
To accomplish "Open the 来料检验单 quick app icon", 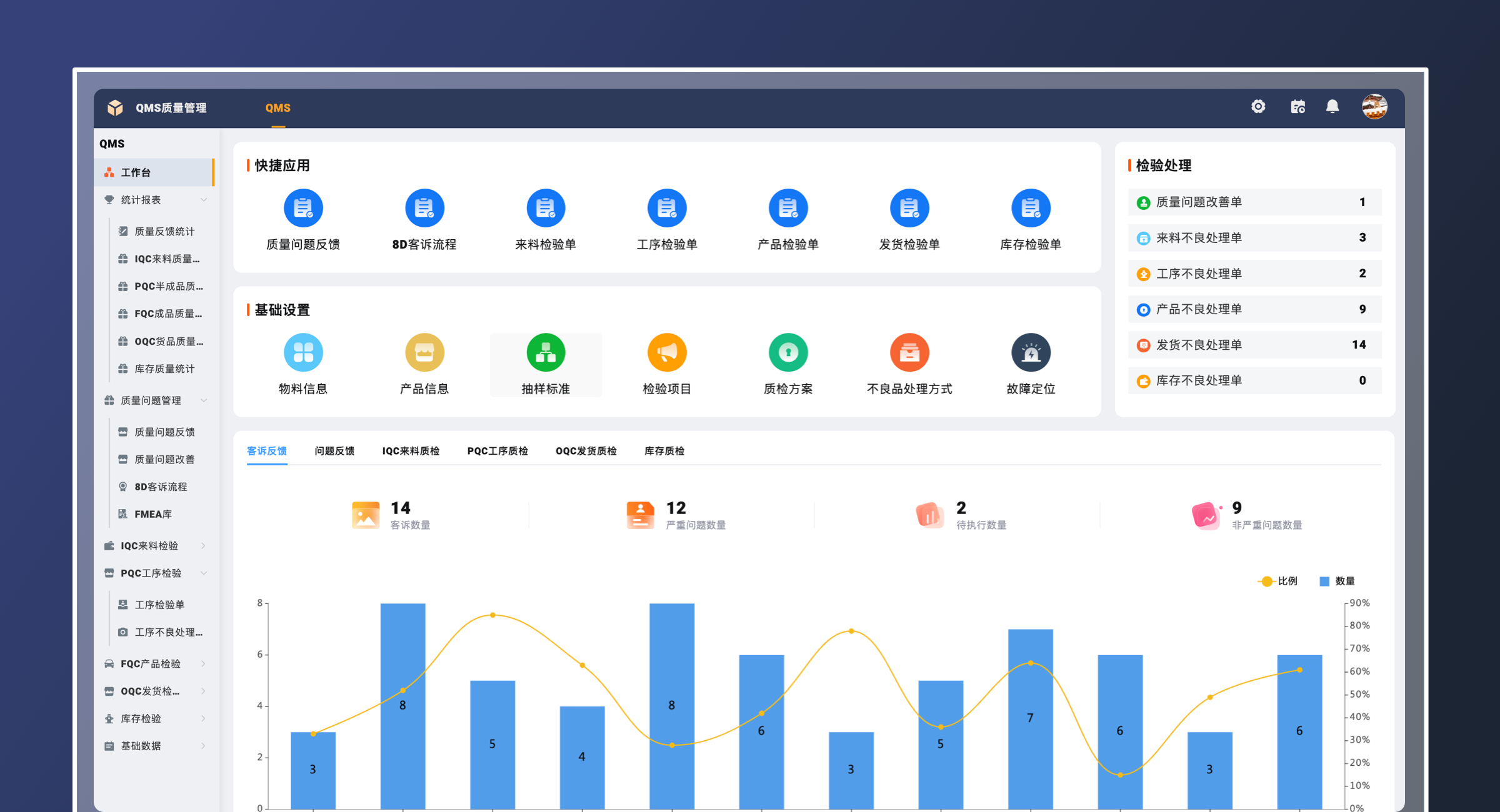I will click(546, 208).
